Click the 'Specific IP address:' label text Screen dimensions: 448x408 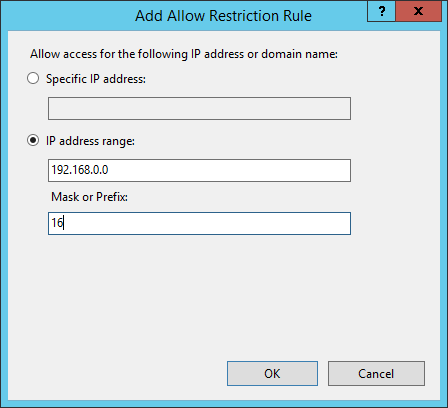(96, 79)
